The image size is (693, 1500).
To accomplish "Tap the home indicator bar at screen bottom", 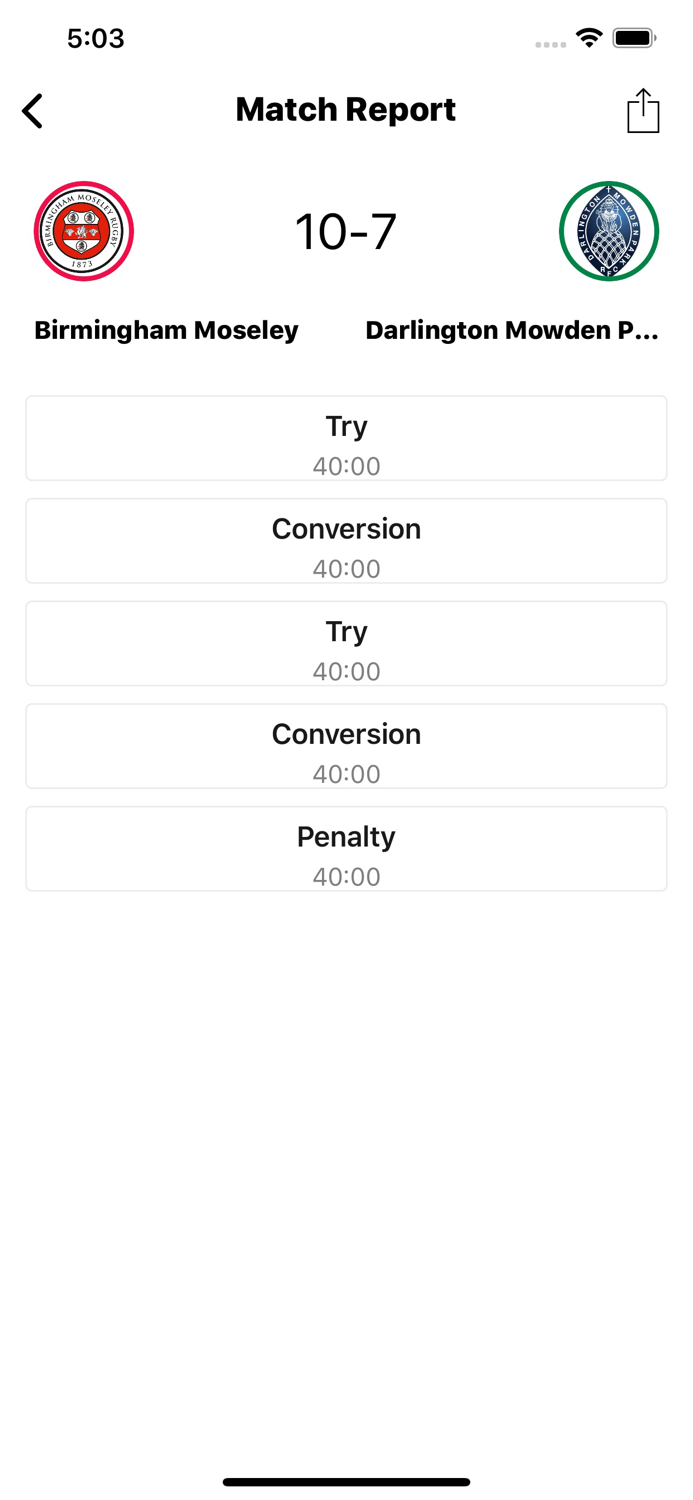I will pyautogui.click(x=346, y=1483).
